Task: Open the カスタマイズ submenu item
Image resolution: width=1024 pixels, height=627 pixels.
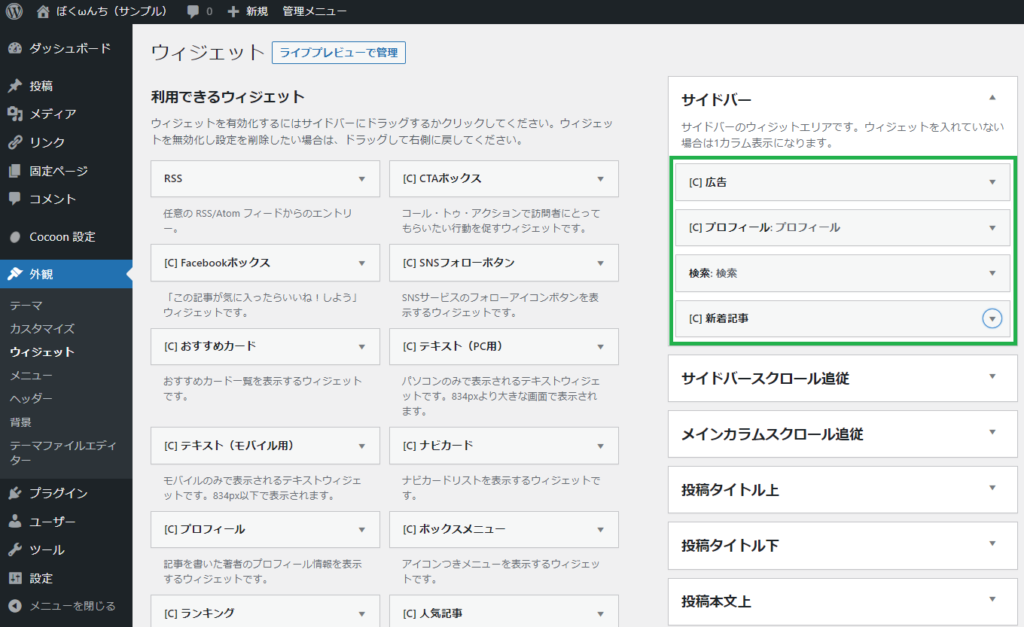Action: (x=42, y=329)
